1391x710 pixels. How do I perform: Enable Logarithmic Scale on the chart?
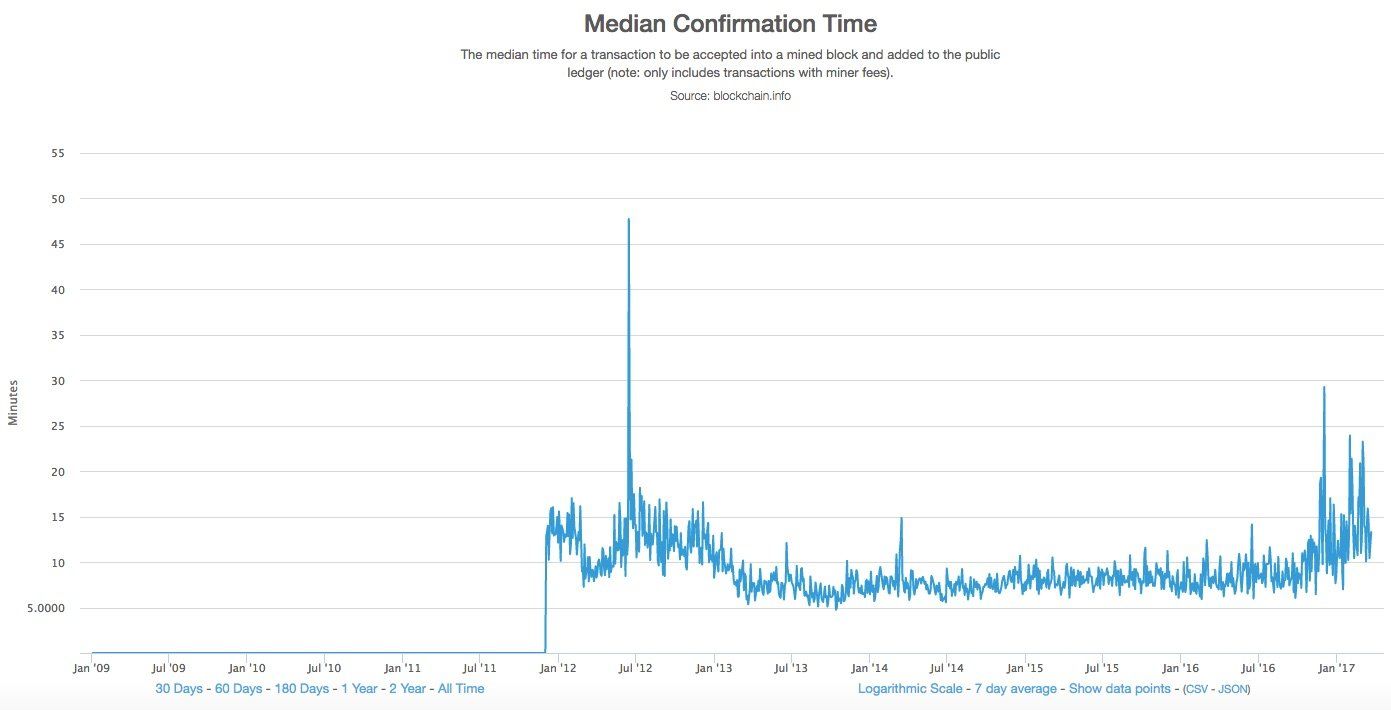click(910, 689)
